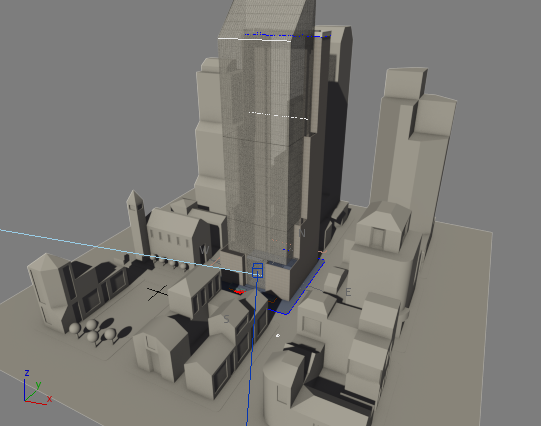Select the blue dashed line atop tower
Screen dimensions: 541x426
[x=287, y=35]
